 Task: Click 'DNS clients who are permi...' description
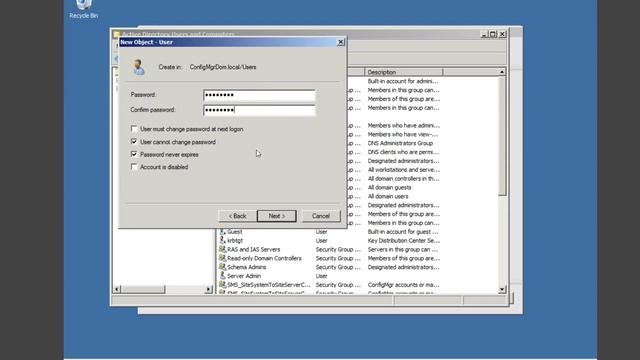point(403,152)
